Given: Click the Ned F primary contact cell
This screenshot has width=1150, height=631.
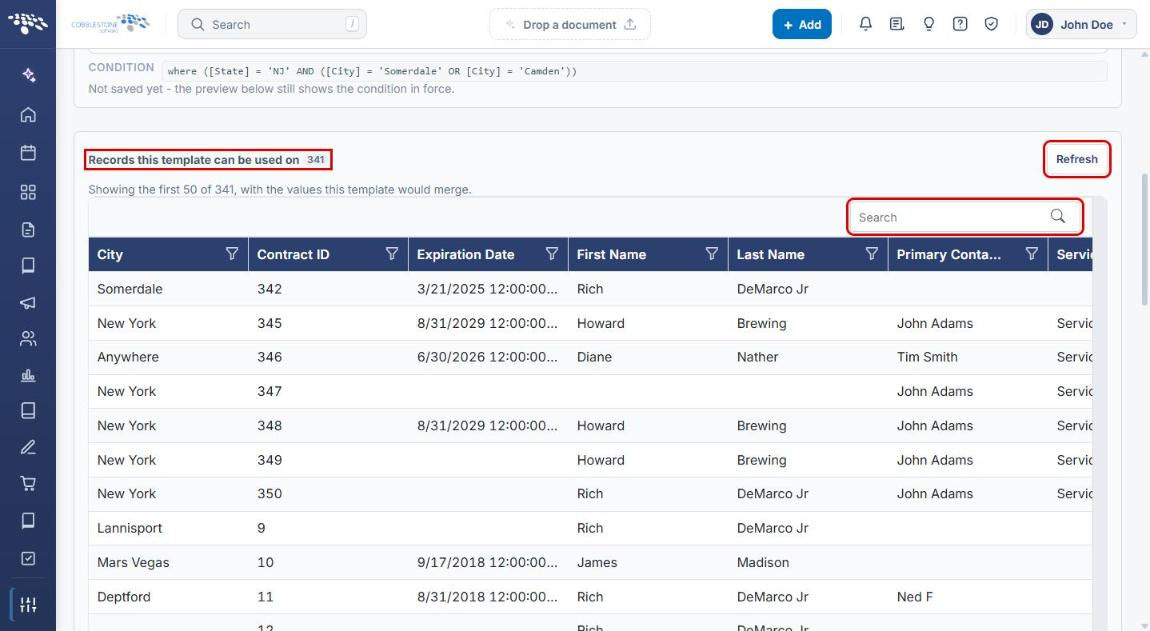Looking at the screenshot, I should (968, 597).
